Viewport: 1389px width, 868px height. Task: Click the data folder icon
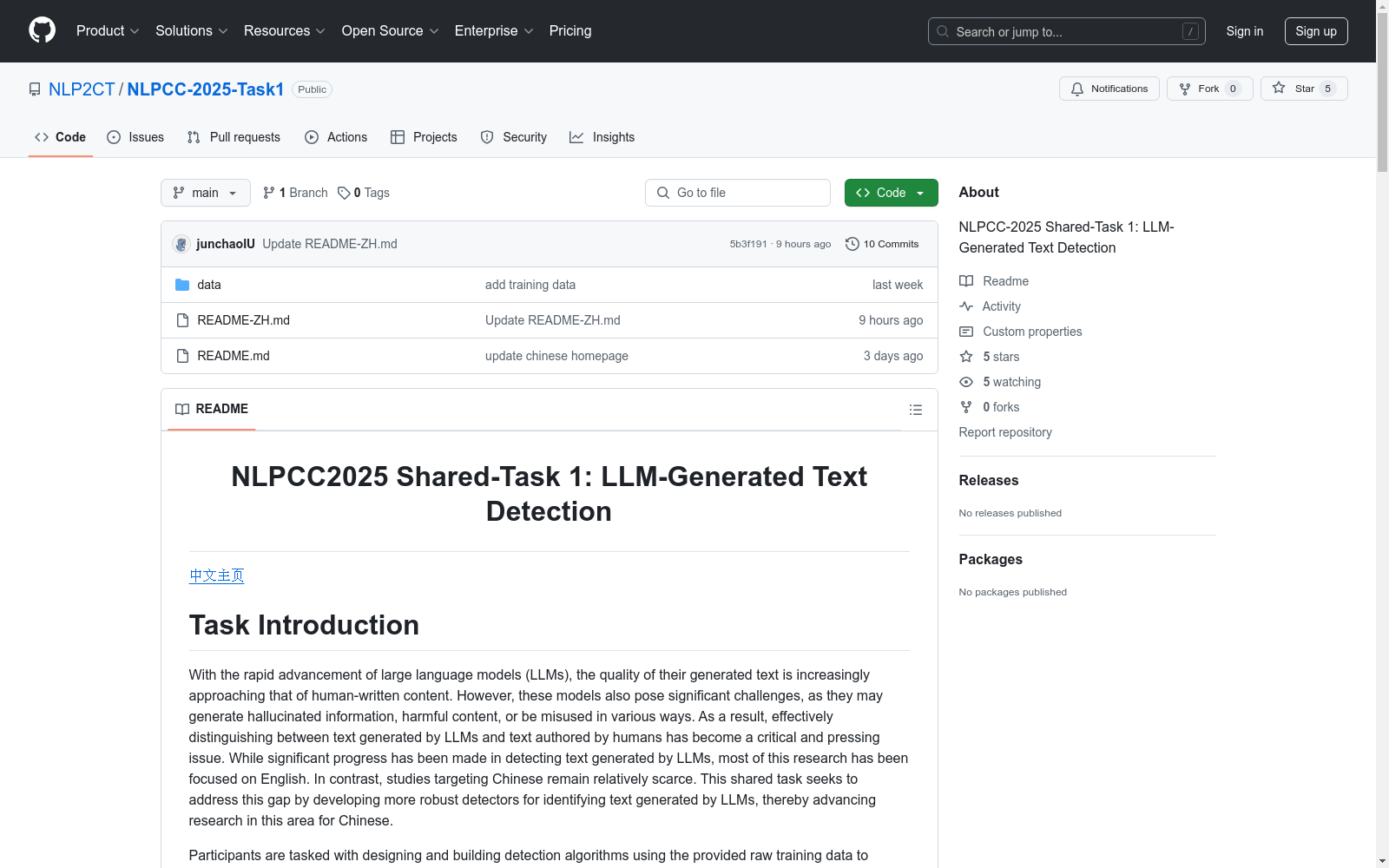182,285
